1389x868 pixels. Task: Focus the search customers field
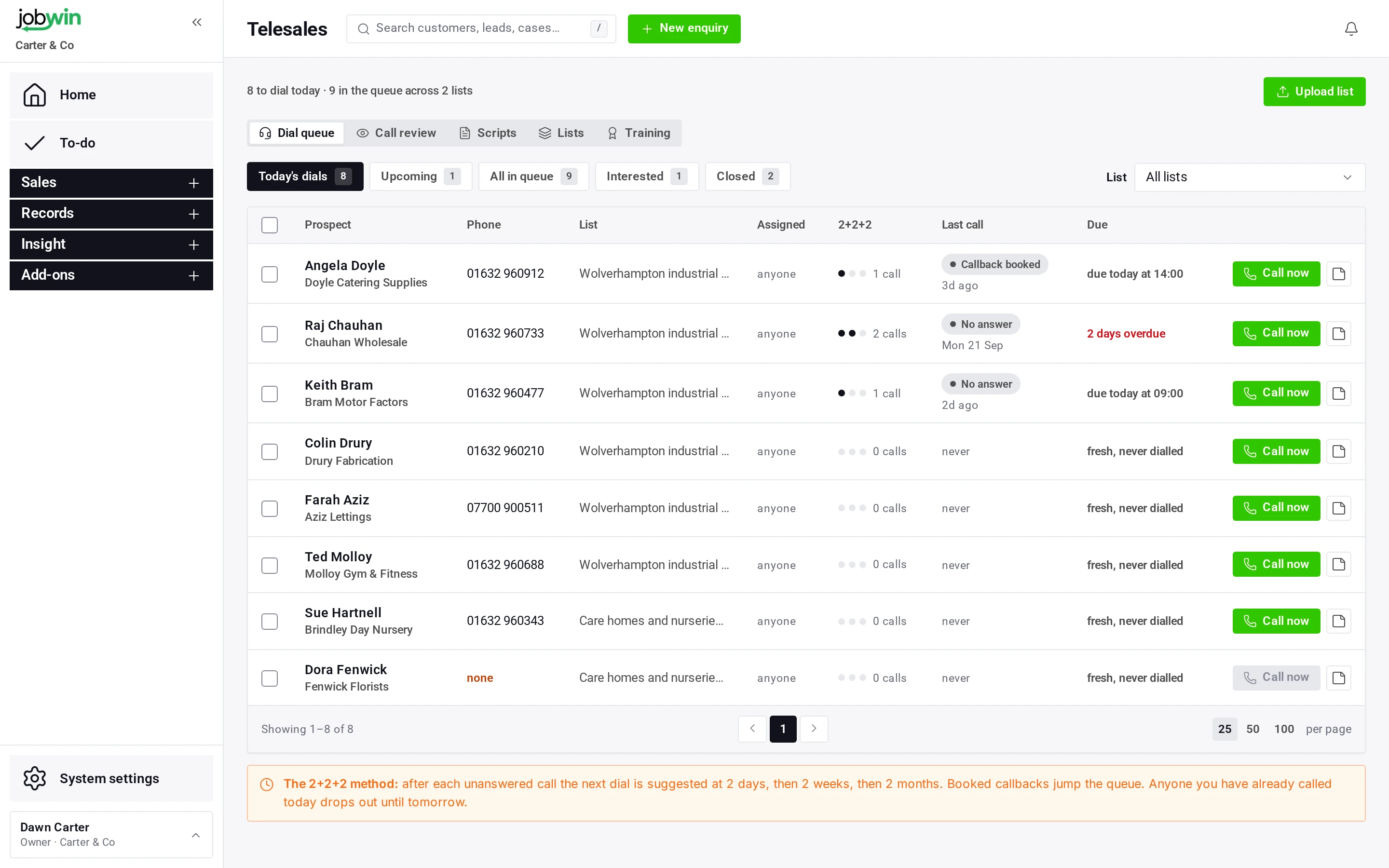(481, 29)
